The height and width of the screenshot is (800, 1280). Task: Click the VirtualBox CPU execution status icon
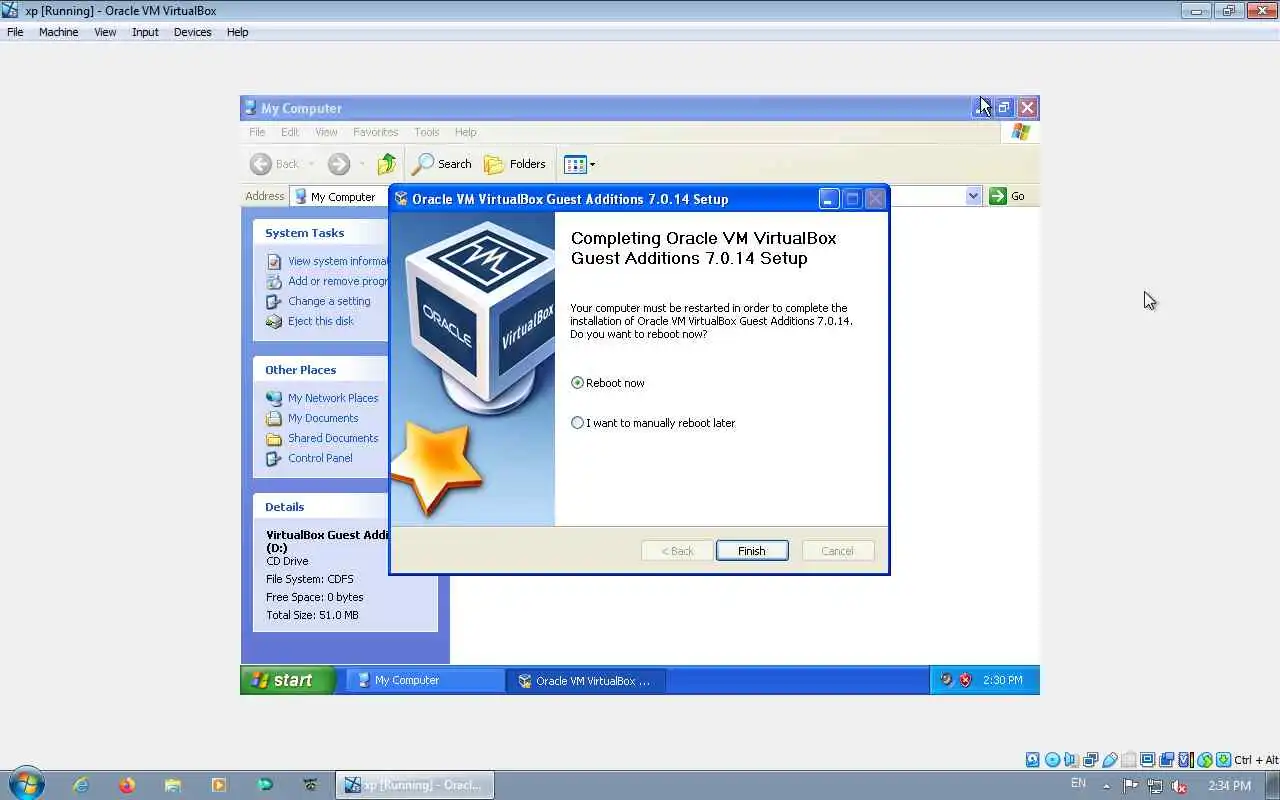1186,760
